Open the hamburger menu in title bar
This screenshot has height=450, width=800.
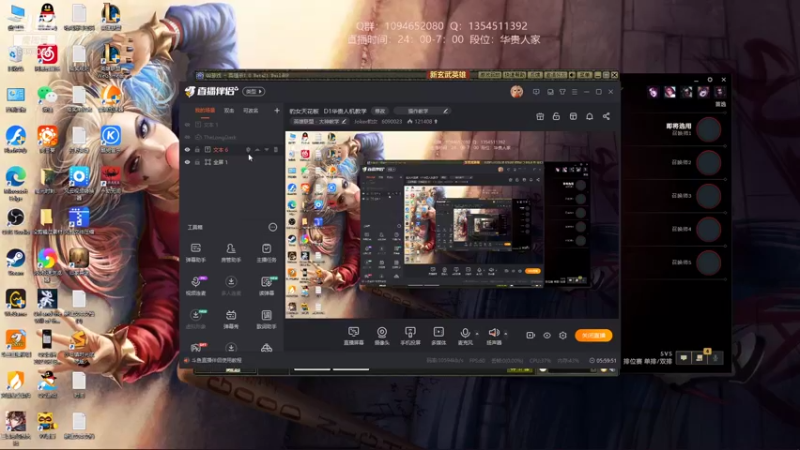[574, 92]
